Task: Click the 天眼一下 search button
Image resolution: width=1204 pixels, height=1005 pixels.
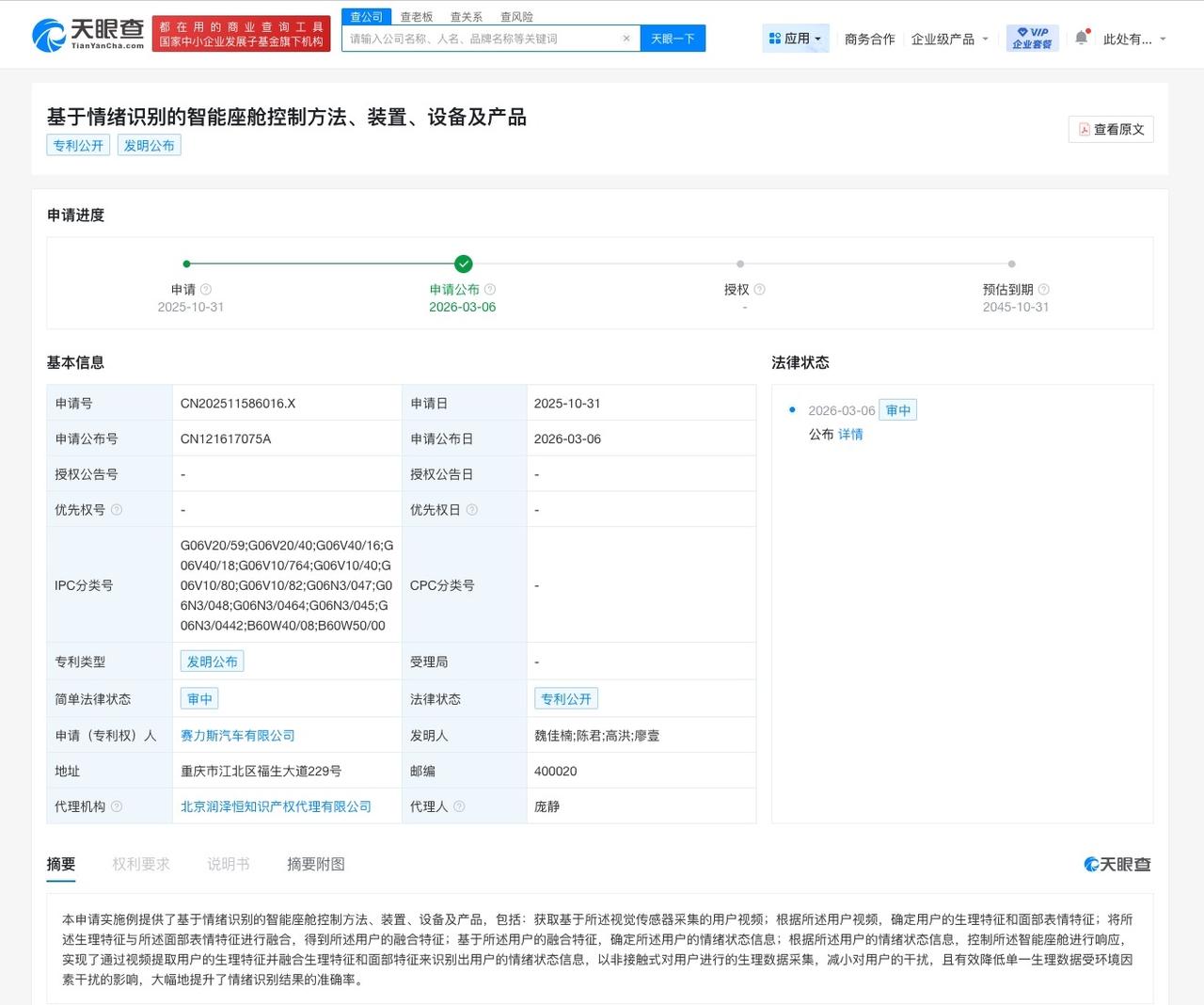Action: [x=673, y=39]
